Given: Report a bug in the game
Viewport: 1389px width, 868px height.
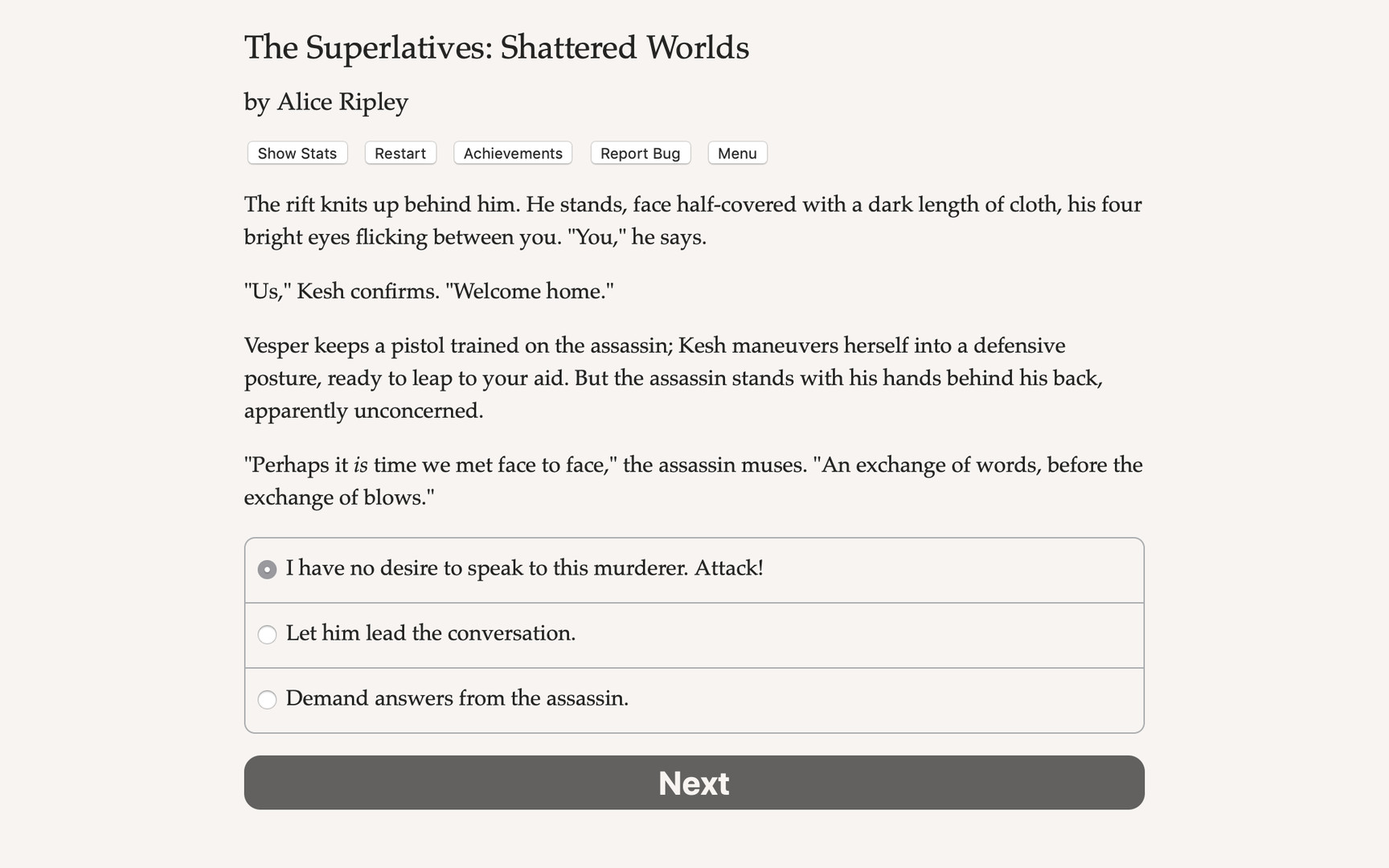Looking at the screenshot, I should (640, 153).
